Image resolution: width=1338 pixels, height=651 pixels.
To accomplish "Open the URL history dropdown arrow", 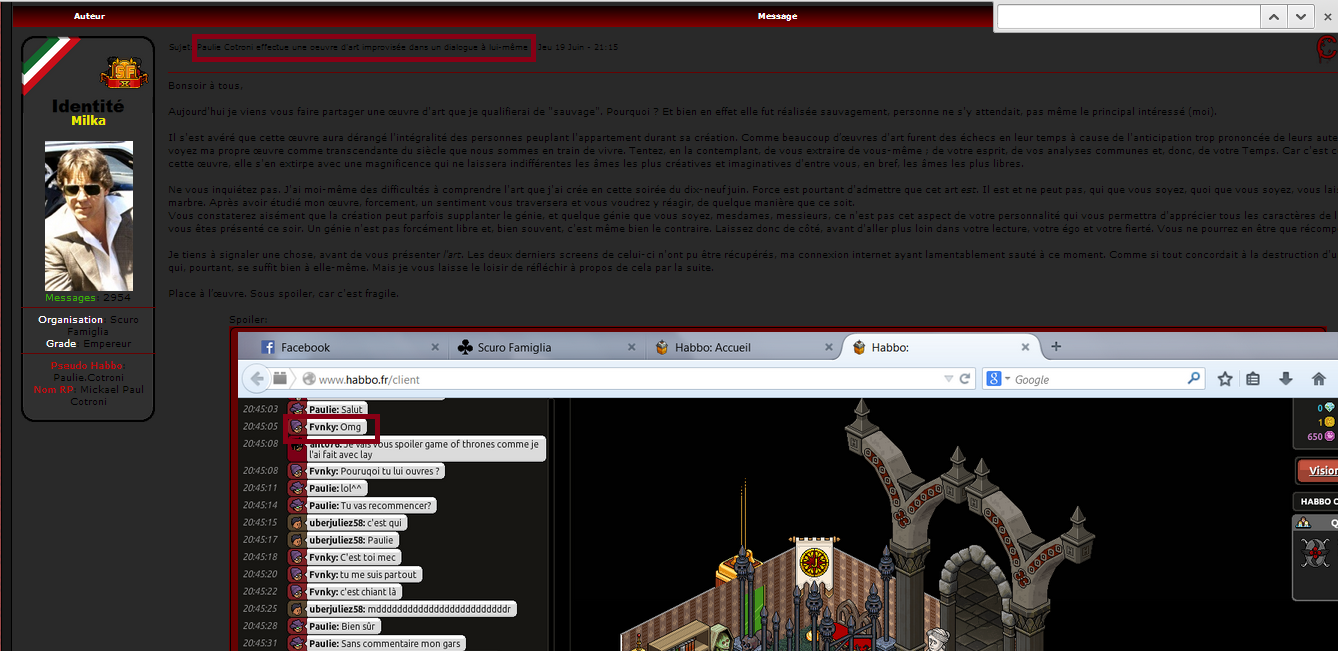I will [949, 379].
